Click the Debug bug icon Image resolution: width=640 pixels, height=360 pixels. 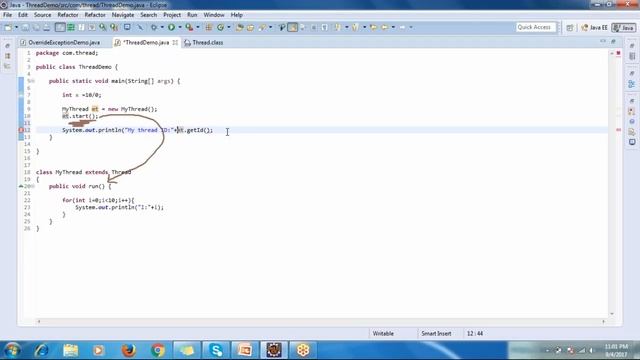point(154,27)
